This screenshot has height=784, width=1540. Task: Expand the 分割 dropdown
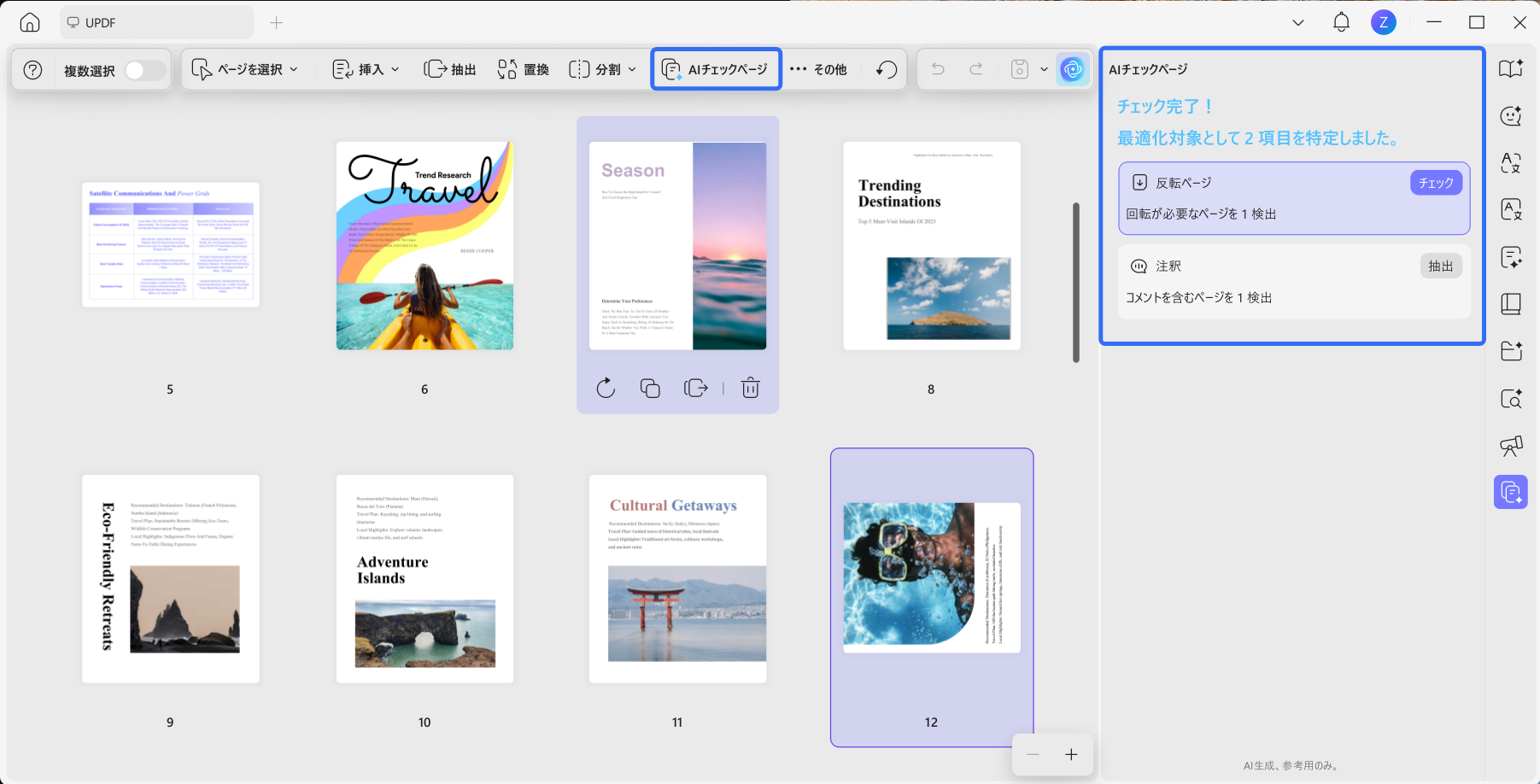[x=603, y=69]
